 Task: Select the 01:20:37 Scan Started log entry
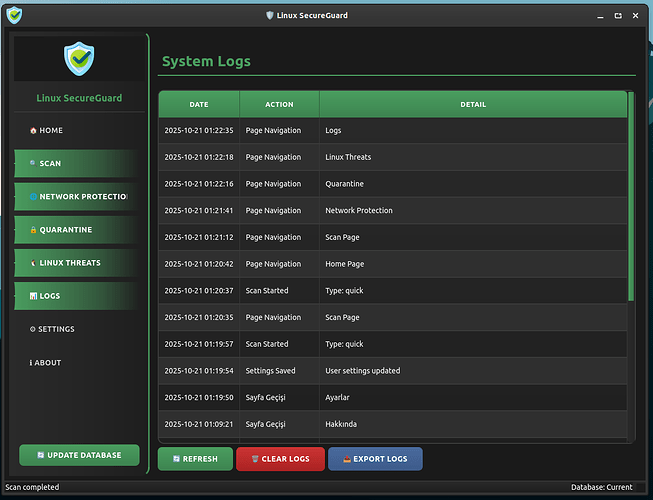click(392, 291)
